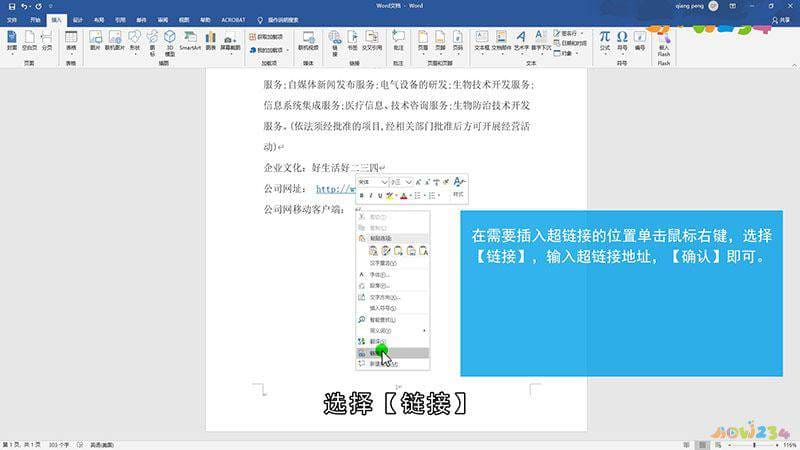The height and width of the screenshot is (450, 800).
Task: Open the Screenshot (屏幕截图) dropdown
Action: coord(230,42)
